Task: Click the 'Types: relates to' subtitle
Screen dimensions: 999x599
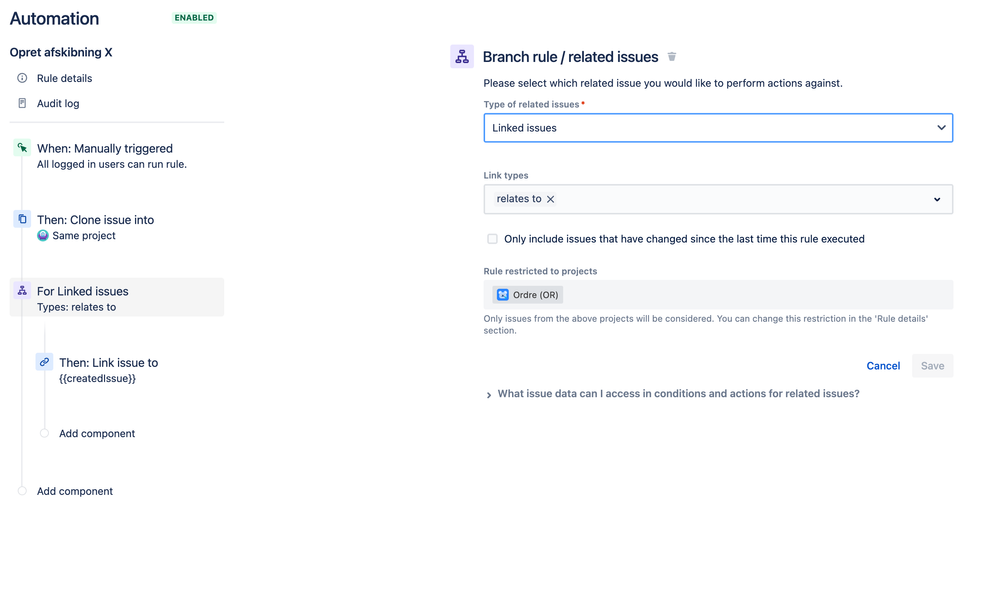Action: [76, 307]
